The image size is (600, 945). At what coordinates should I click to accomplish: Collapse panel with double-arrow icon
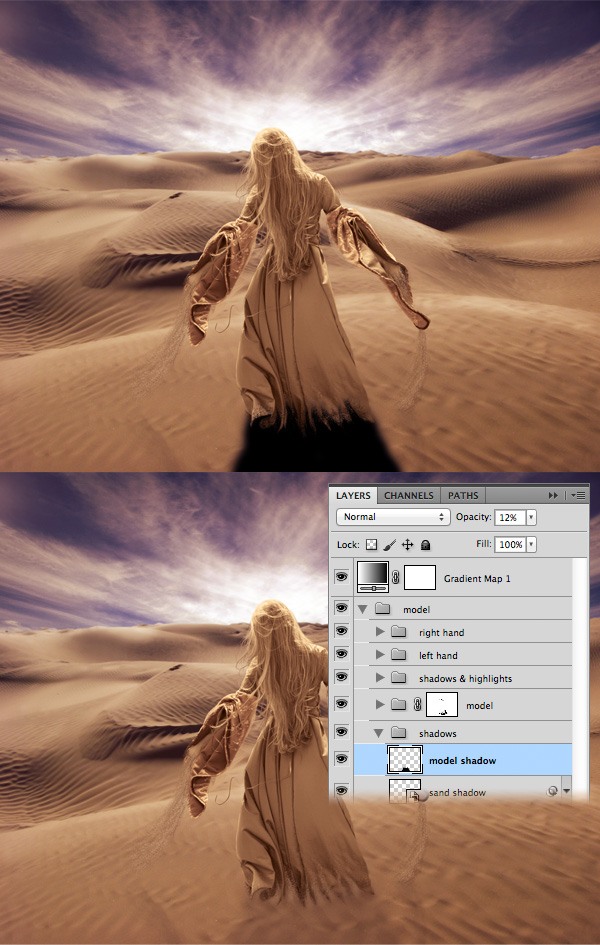553,495
